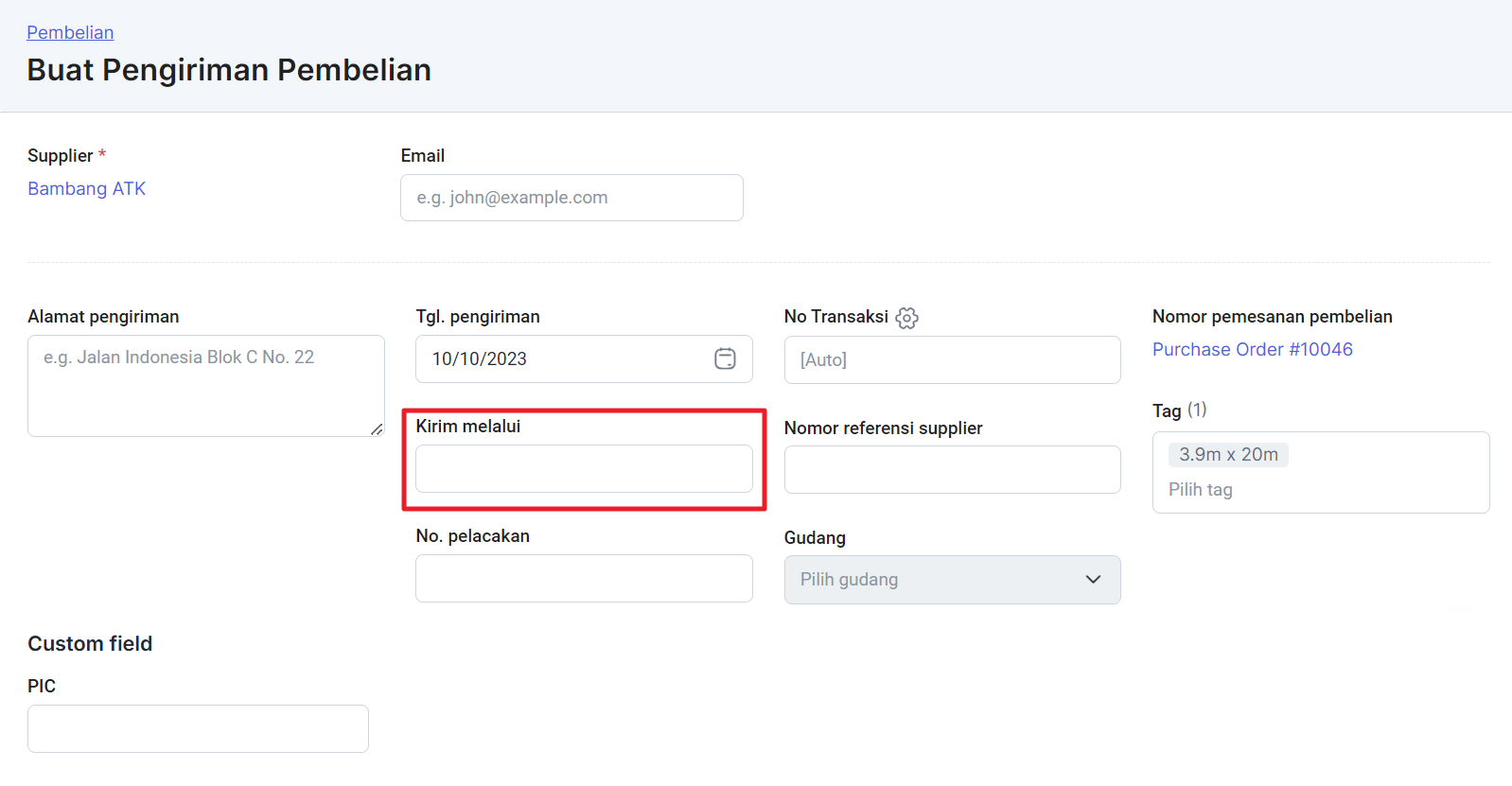The image size is (1512, 786).
Task: Open the calendar picker for Tgl. pengiriman
Action: pos(725,358)
